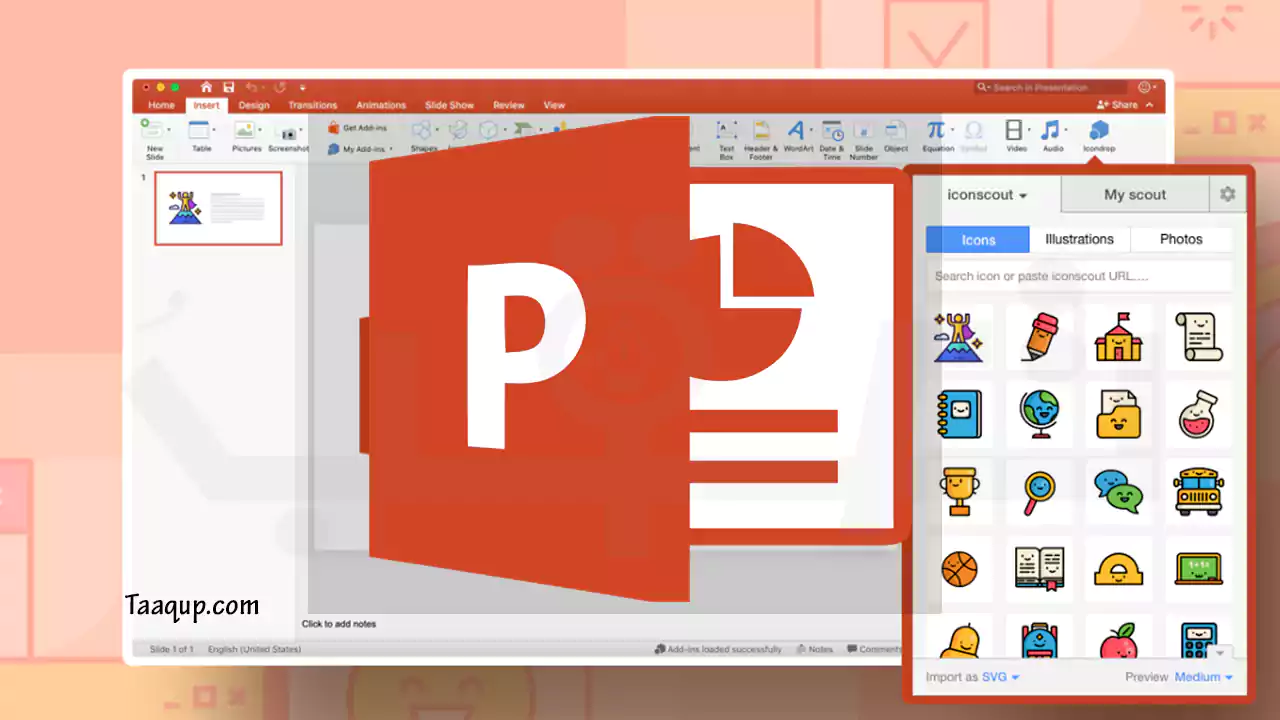Open the Transitions tab
The width and height of the screenshot is (1280, 720).
[x=313, y=105]
